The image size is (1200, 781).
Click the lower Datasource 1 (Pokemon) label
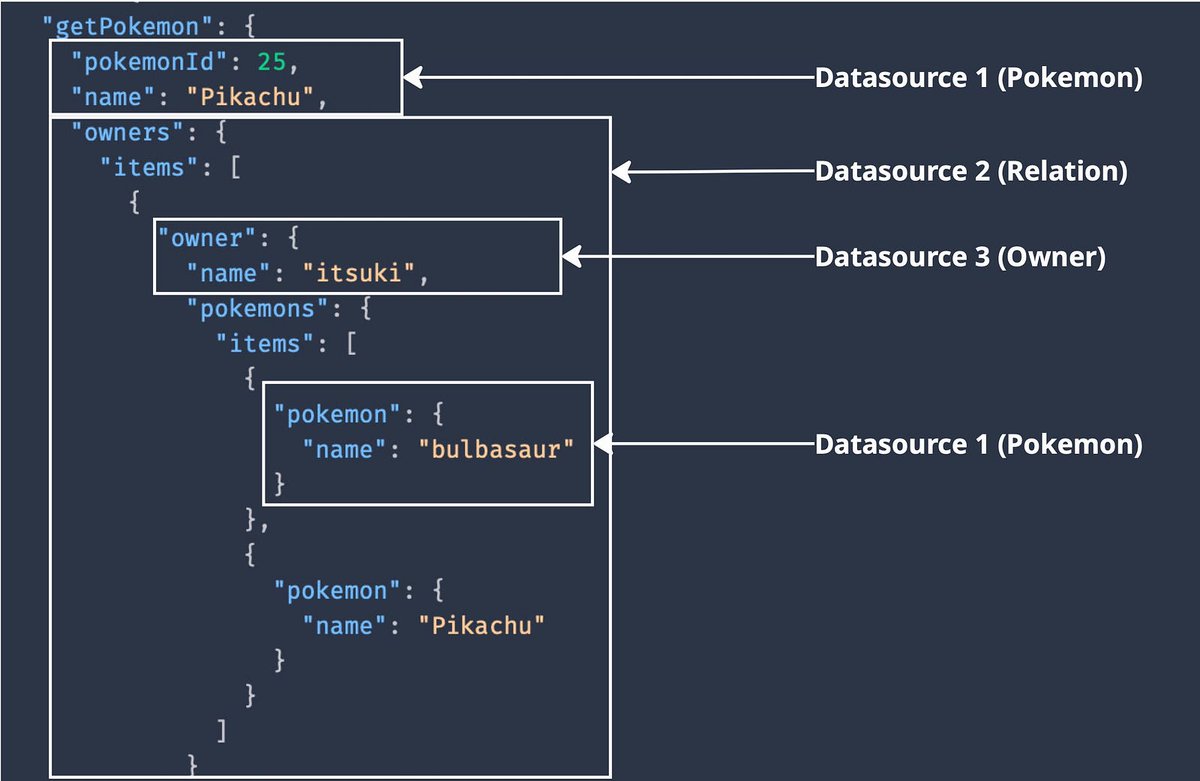979,444
